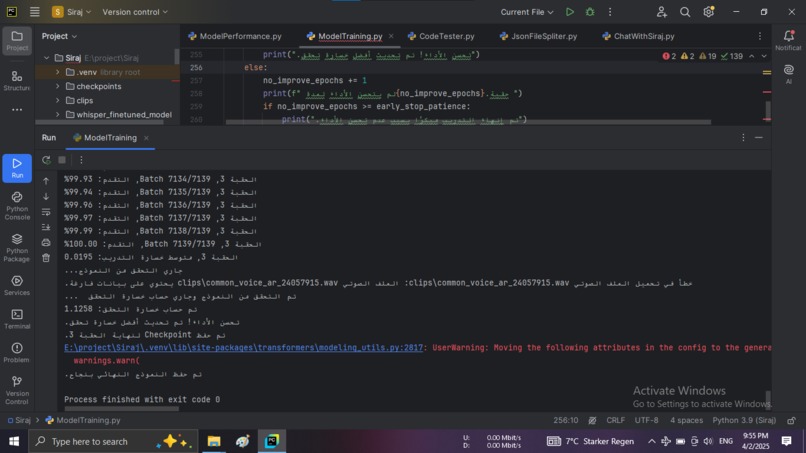Open the modeling_utils.py:2817 link
806x453 pixels.
coord(243,348)
